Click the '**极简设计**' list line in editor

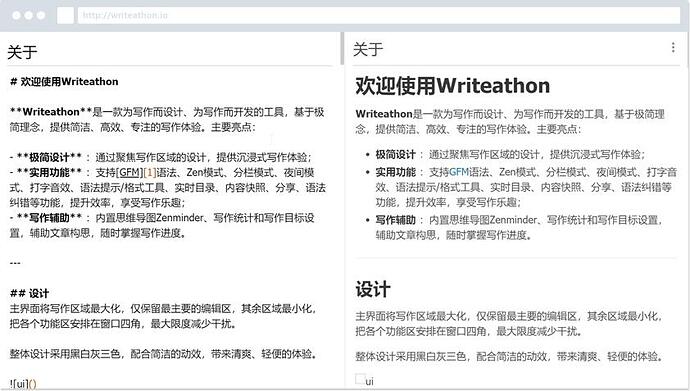pyautogui.click(x=161, y=157)
